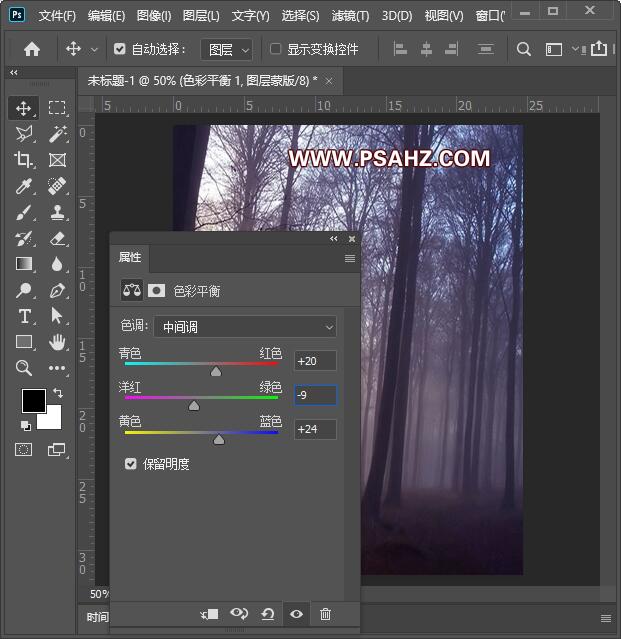The width and height of the screenshot is (621, 639).
Task: Select the Polygonal Lasso tool
Action: coord(24,134)
